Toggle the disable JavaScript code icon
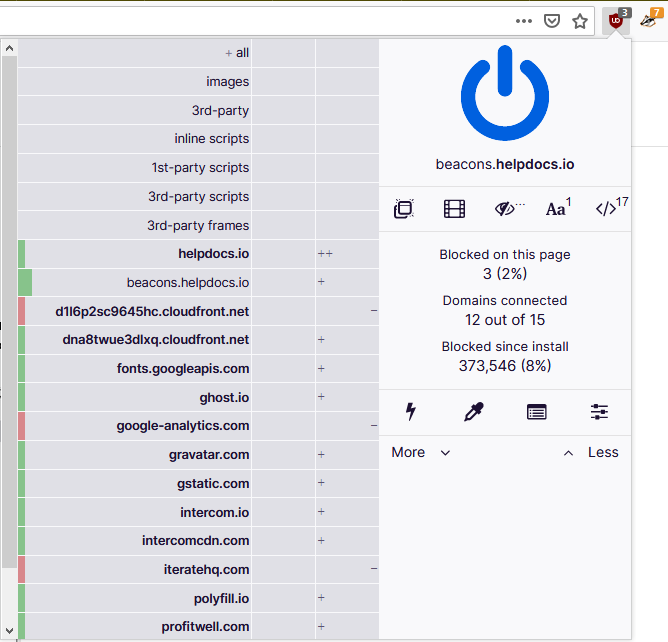Viewport: 668px width, 642px height. pos(611,207)
